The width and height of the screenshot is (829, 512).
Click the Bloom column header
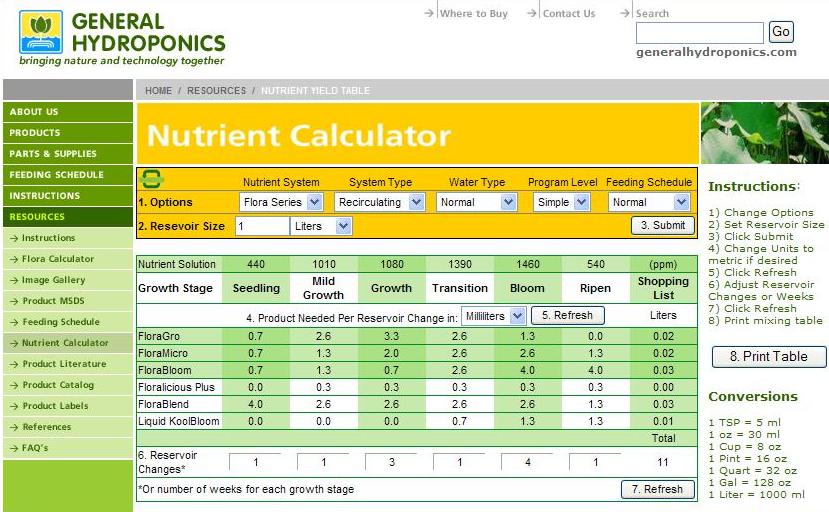point(527,288)
